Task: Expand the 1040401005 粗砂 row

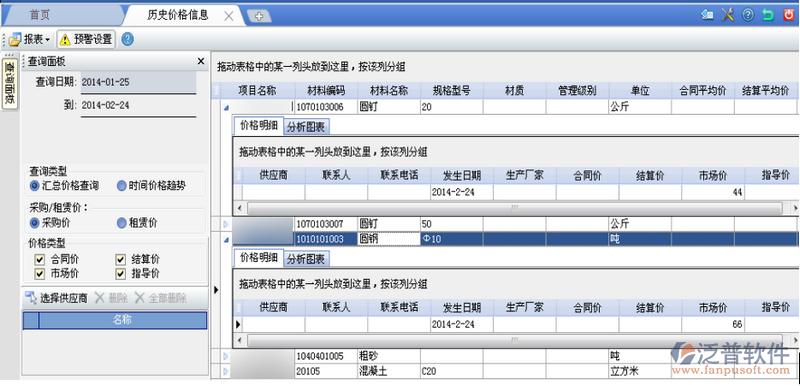Action: pyautogui.click(x=226, y=356)
